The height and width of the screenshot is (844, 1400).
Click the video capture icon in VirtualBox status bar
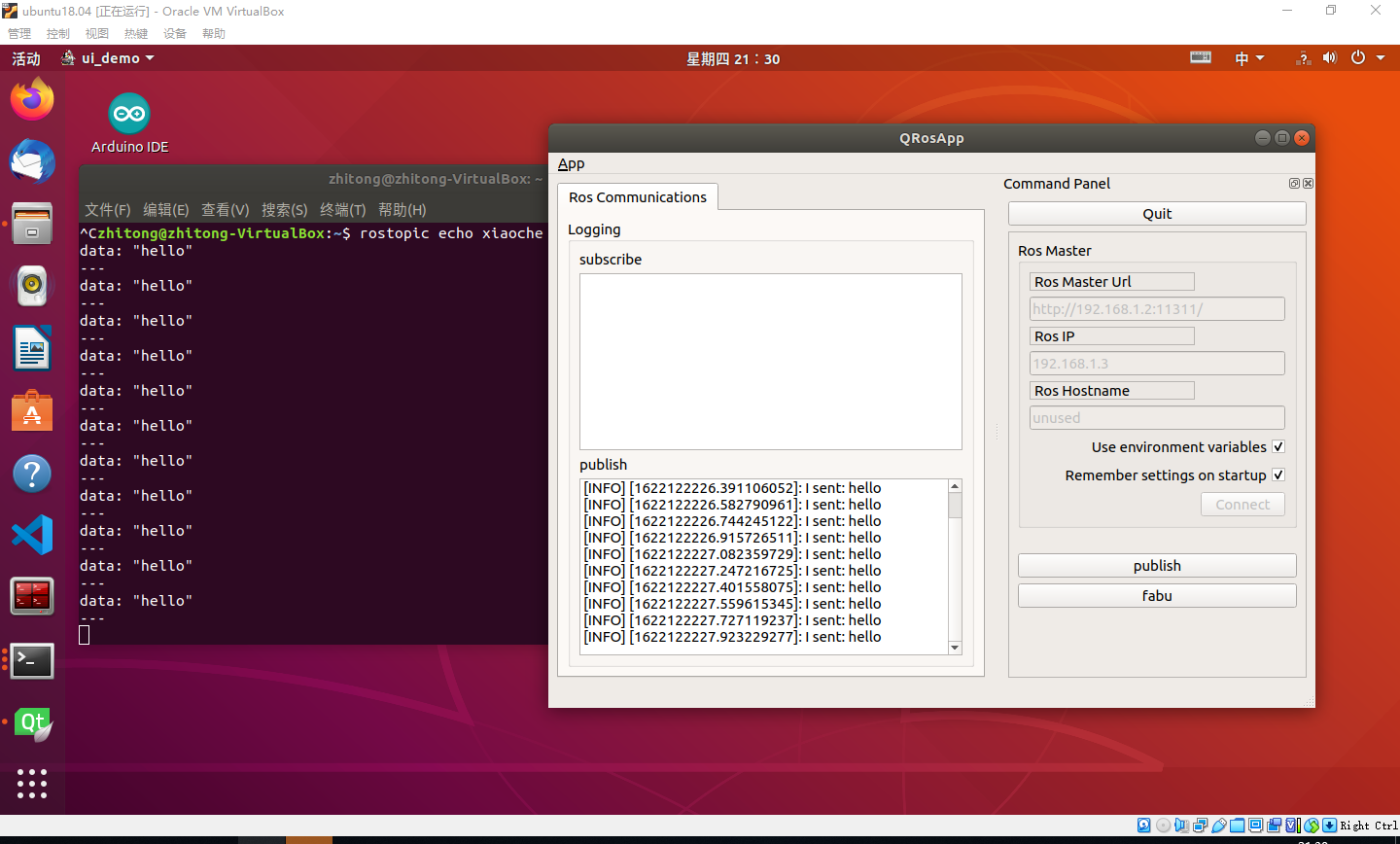coord(1276,825)
